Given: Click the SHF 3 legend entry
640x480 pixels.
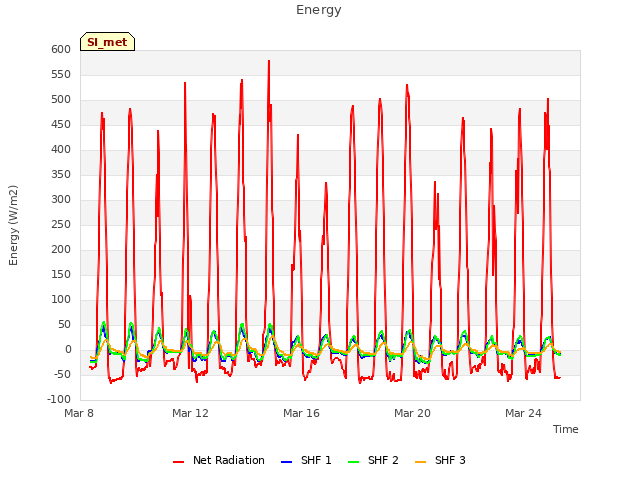Looking at the screenshot, I should [x=440, y=460].
